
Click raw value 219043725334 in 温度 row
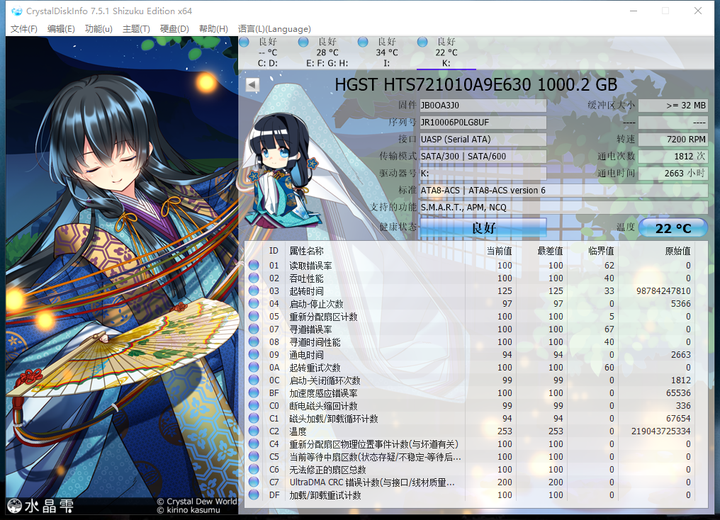coord(661,431)
